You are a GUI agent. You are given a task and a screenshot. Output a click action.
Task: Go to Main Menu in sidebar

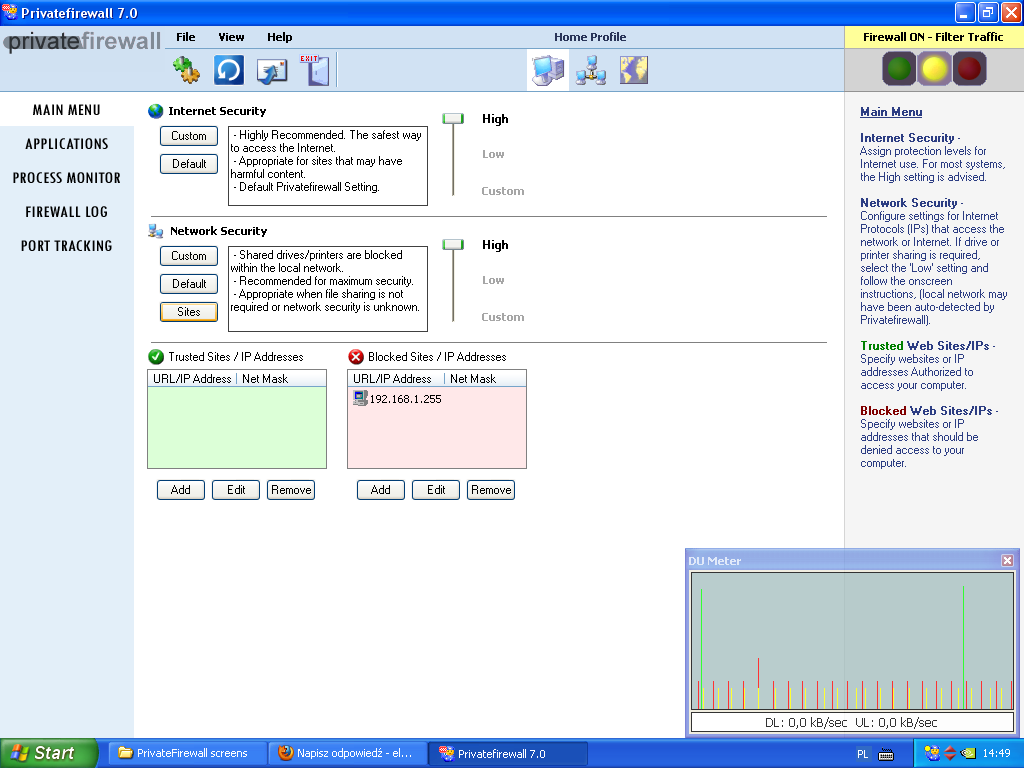tap(67, 110)
